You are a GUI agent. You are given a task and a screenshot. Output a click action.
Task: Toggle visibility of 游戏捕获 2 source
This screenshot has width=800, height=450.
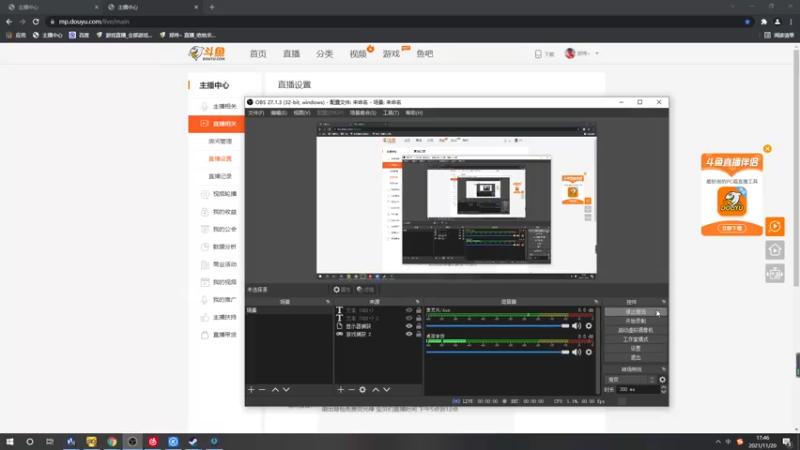click(409, 334)
